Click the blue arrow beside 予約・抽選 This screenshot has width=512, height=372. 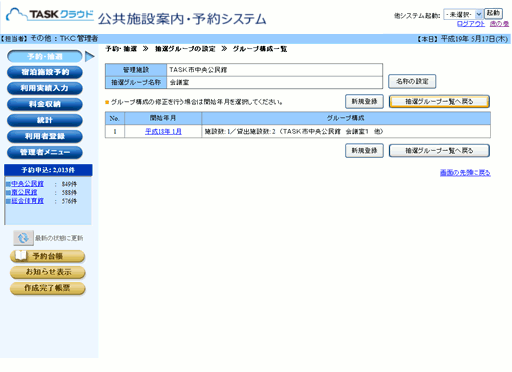pos(90,57)
